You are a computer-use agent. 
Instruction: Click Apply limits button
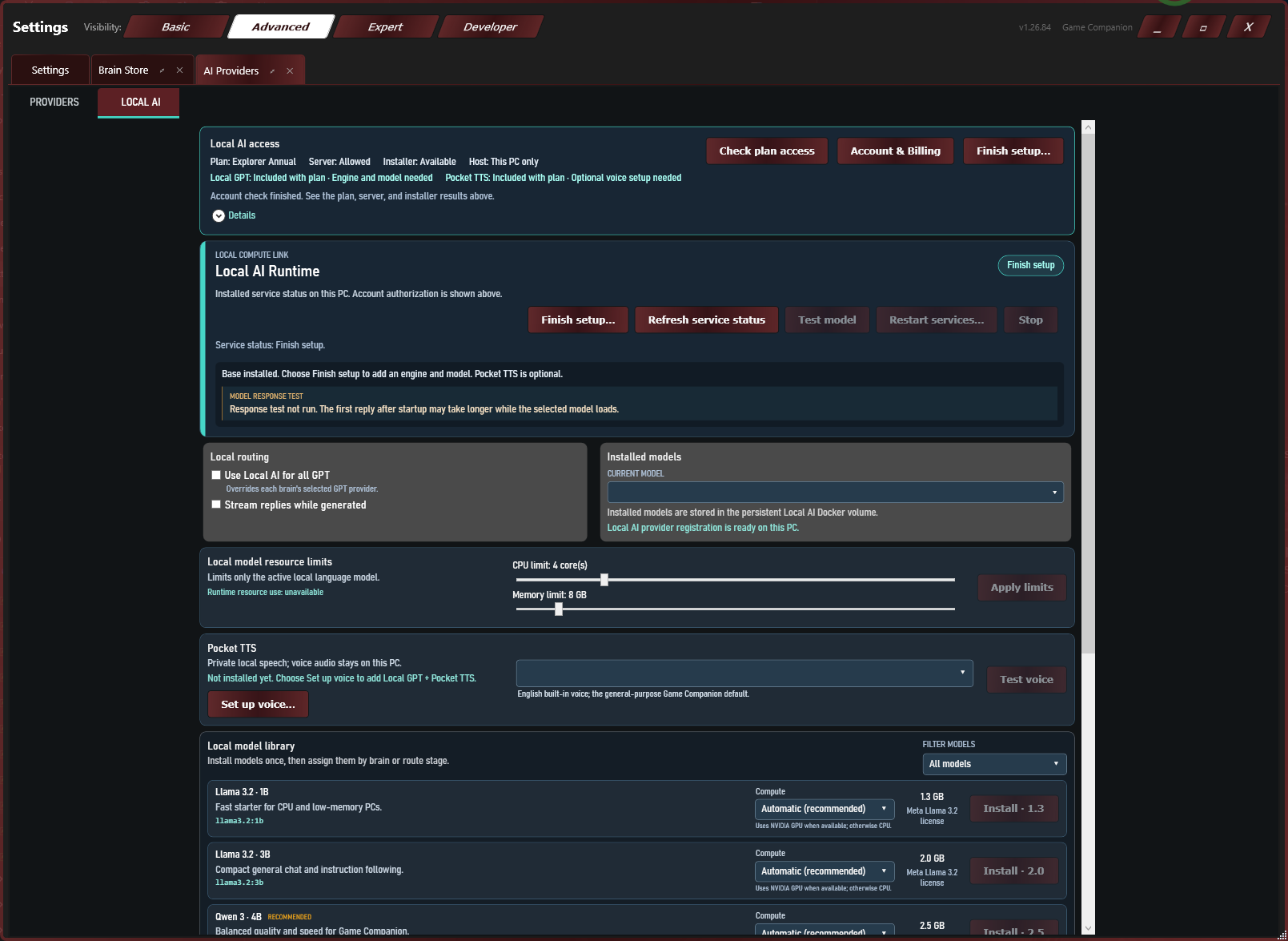tap(1022, 587)
